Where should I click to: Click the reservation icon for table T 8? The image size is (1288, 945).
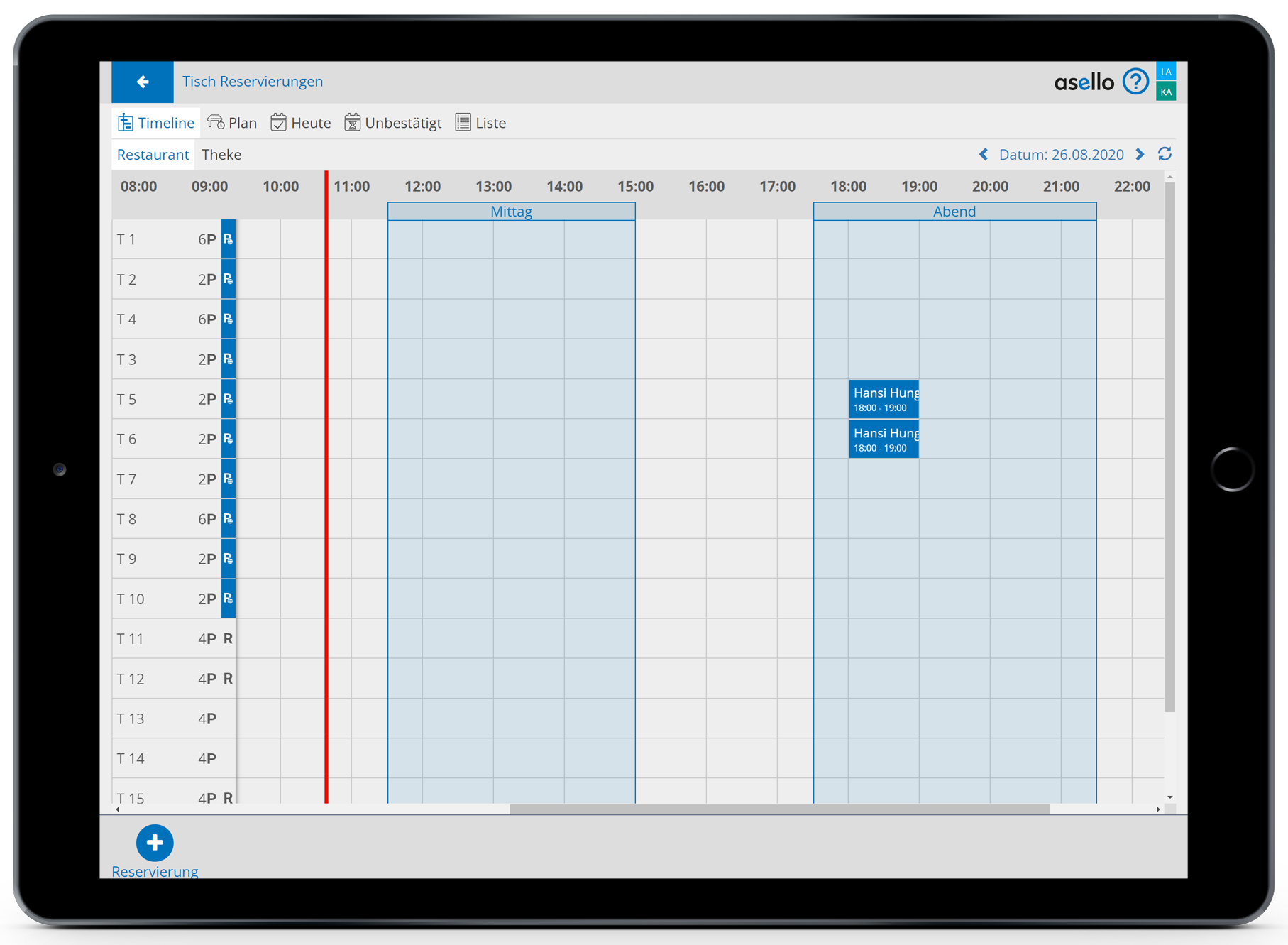tap(229, 519)
